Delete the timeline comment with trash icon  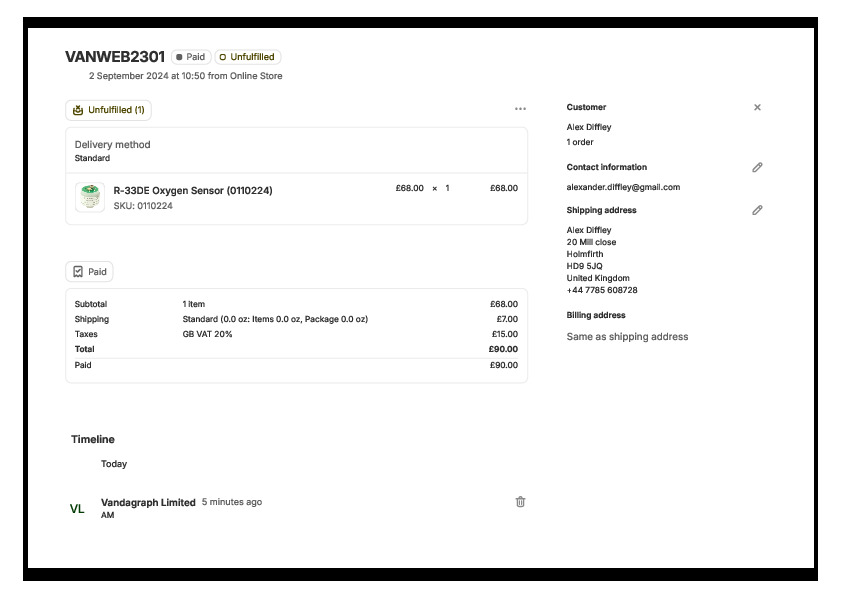pyautogui.click(x=520, y=502)
